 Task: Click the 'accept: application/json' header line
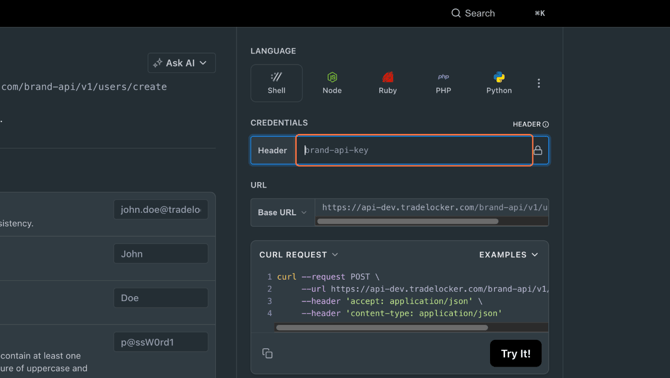coord(392,301)
